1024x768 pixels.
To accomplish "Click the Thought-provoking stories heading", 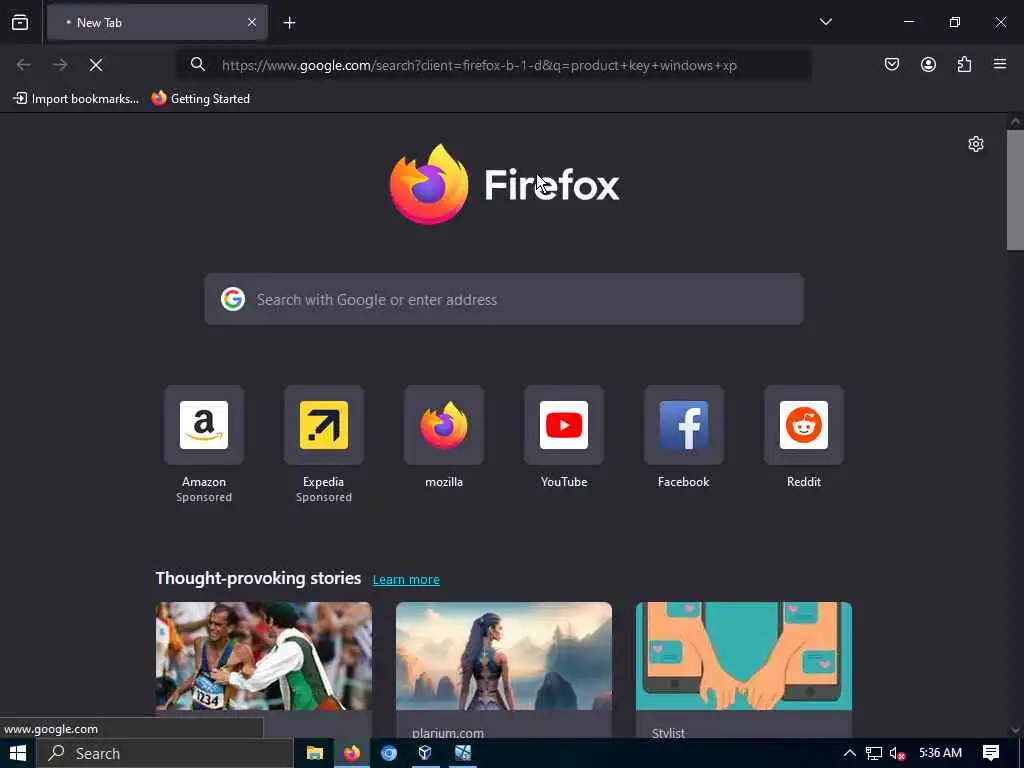I will [x=258, y=578].
